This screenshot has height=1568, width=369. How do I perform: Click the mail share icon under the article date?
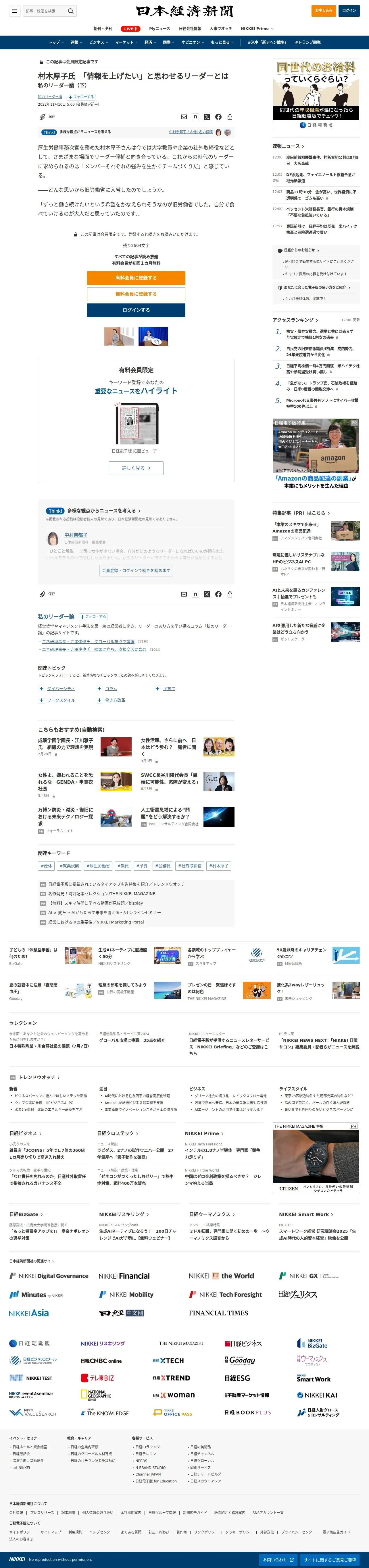point(184,117)
